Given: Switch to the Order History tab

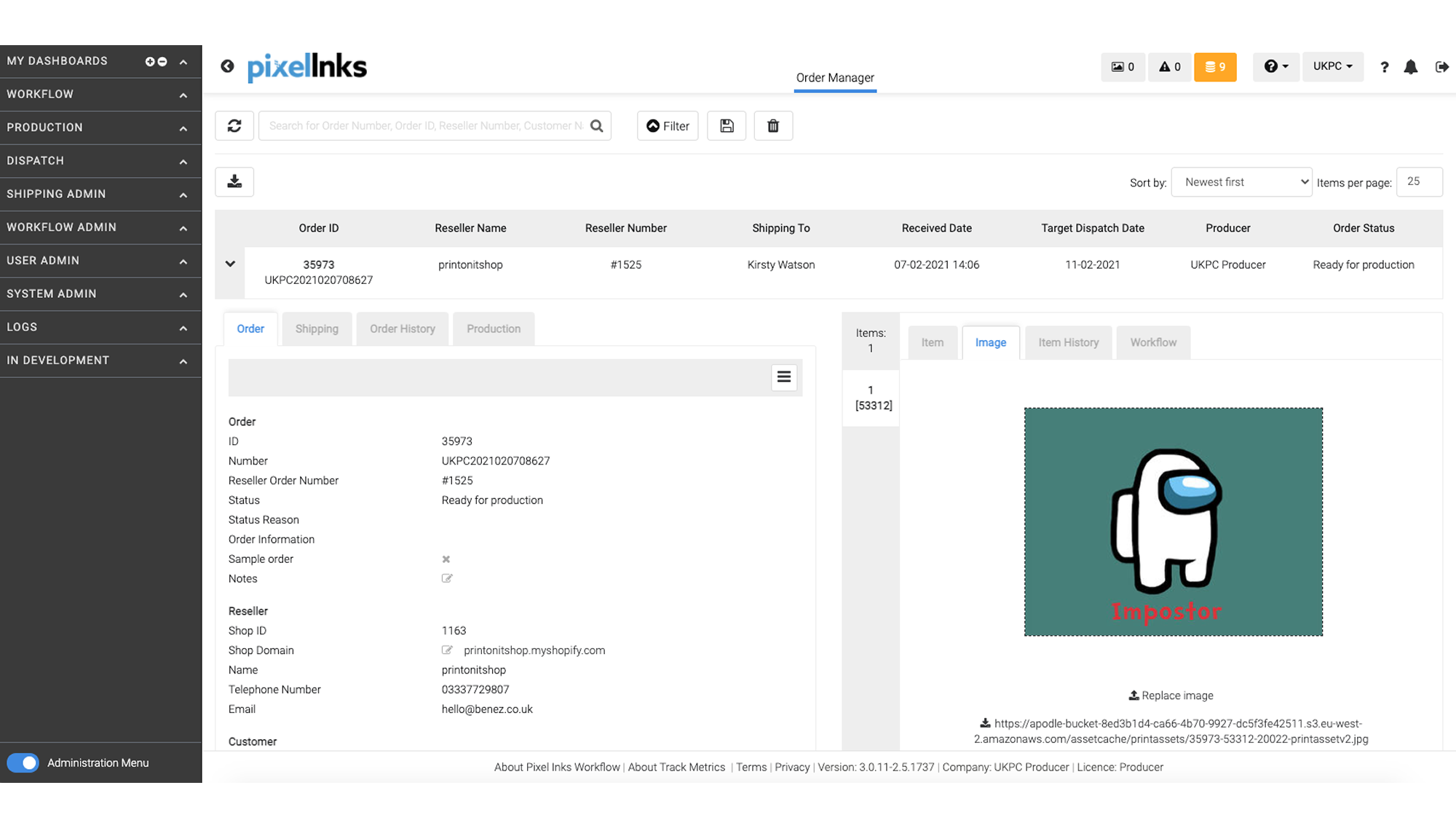Looking at the screenshot, I should (x=402, y=328).
